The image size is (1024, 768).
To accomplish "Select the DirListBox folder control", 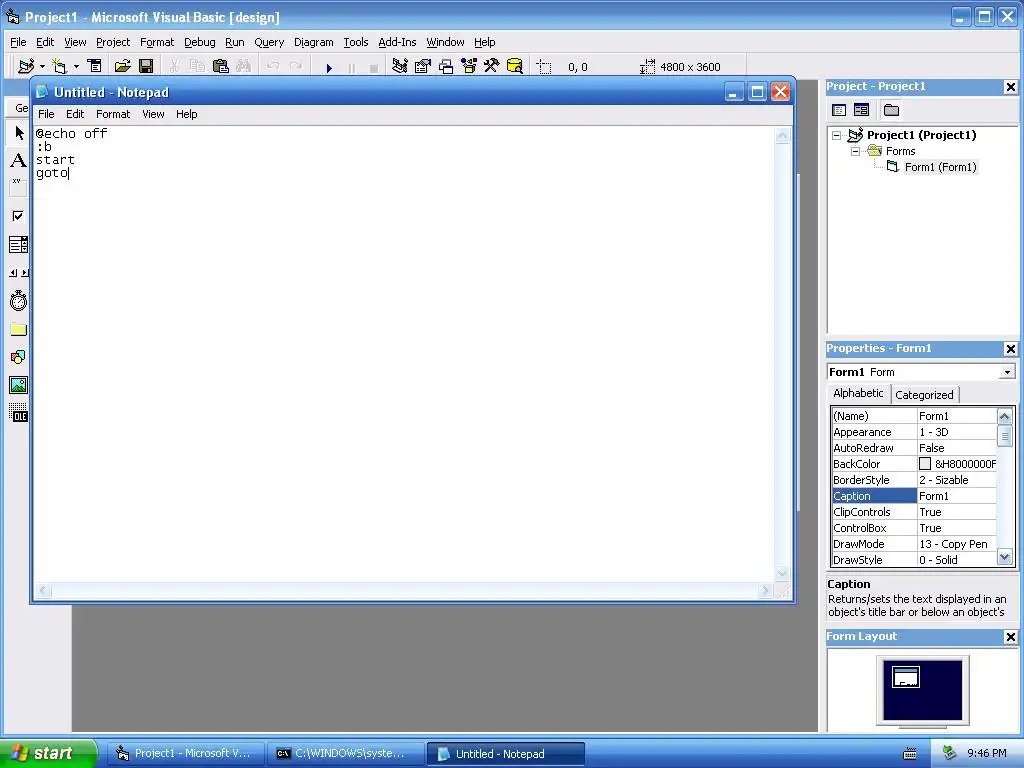I will point(18,329).
